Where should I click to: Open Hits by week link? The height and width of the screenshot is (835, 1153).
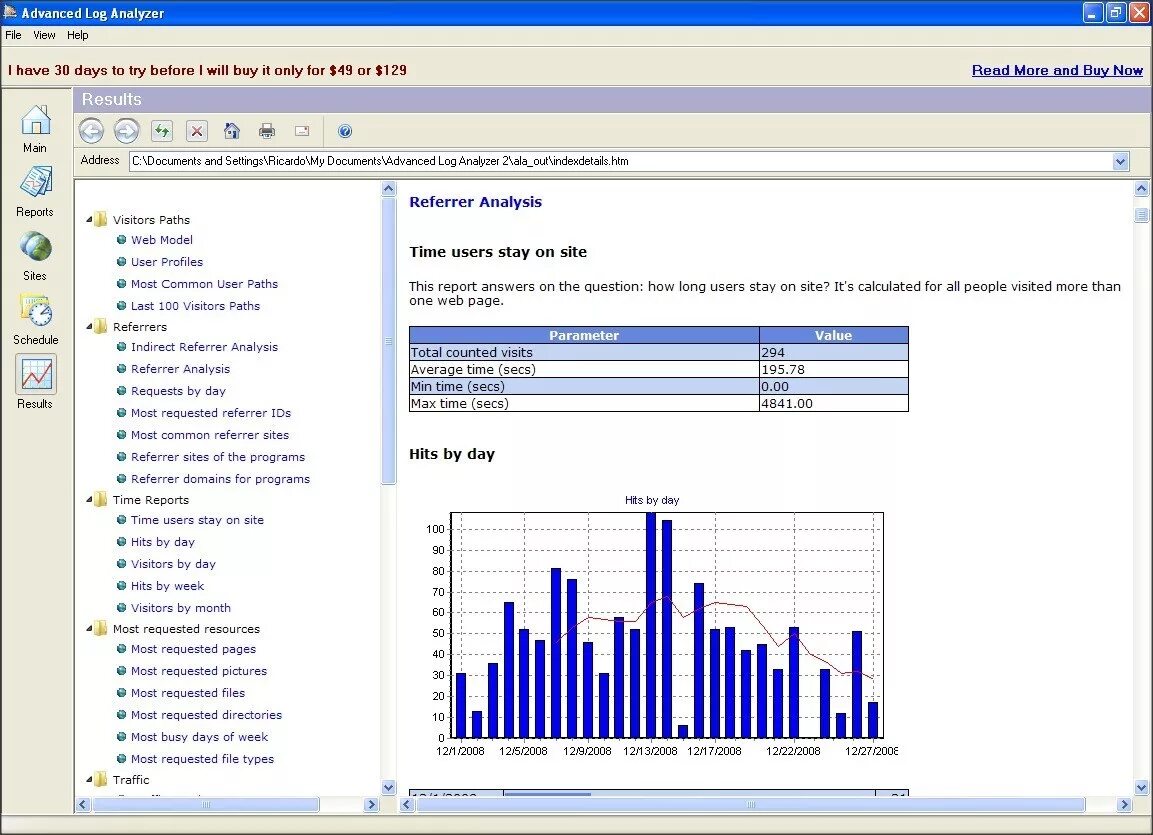[x=168, y=586]
